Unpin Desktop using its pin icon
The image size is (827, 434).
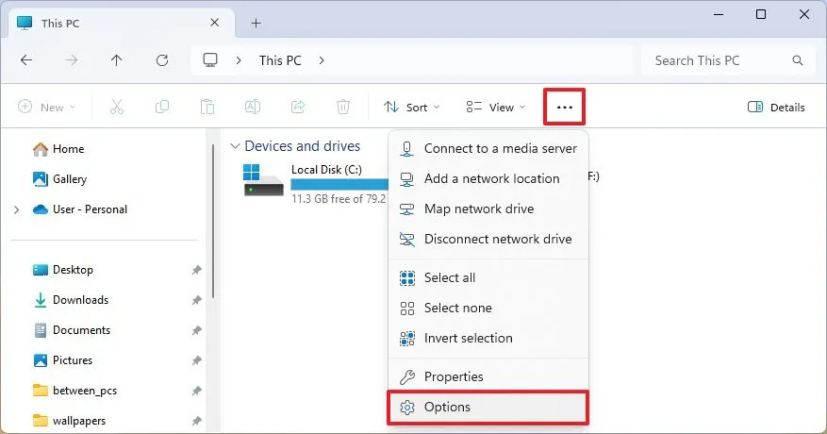pos(196,270)
